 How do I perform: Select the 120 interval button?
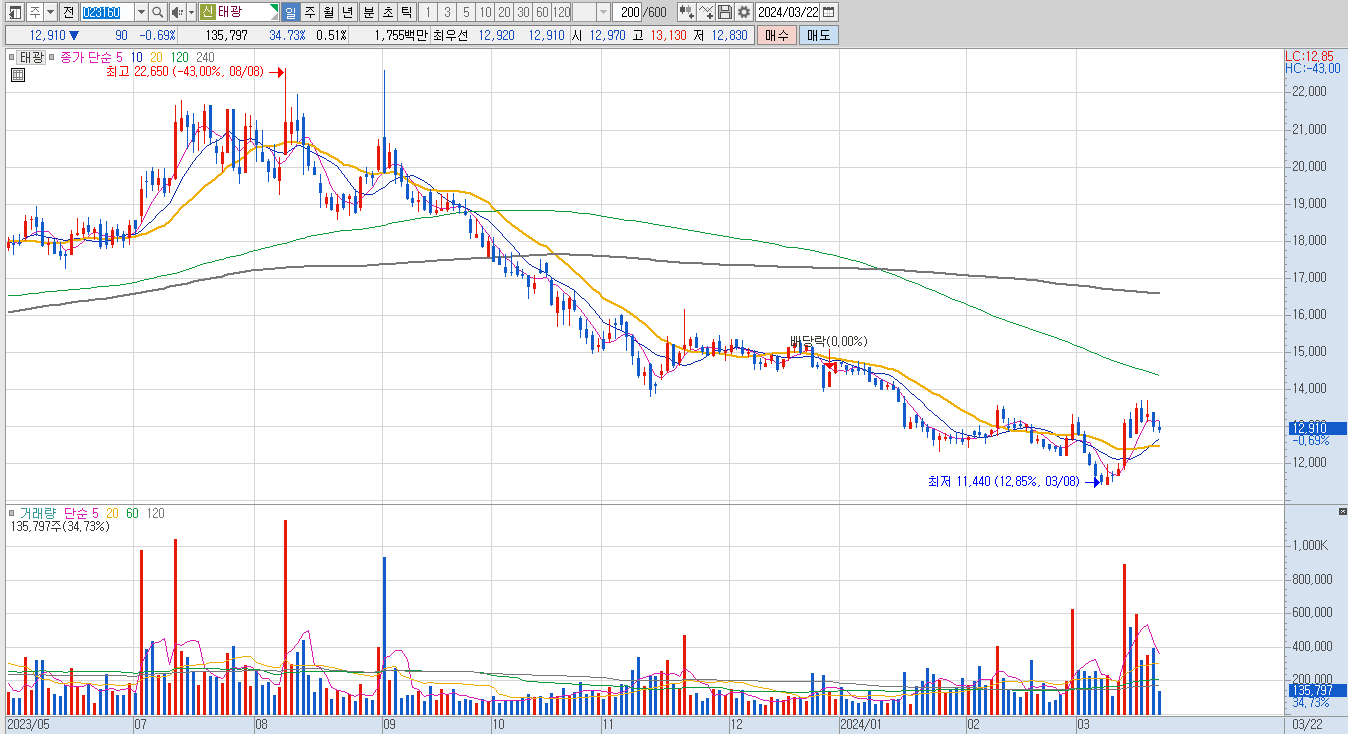coord(561,12)
